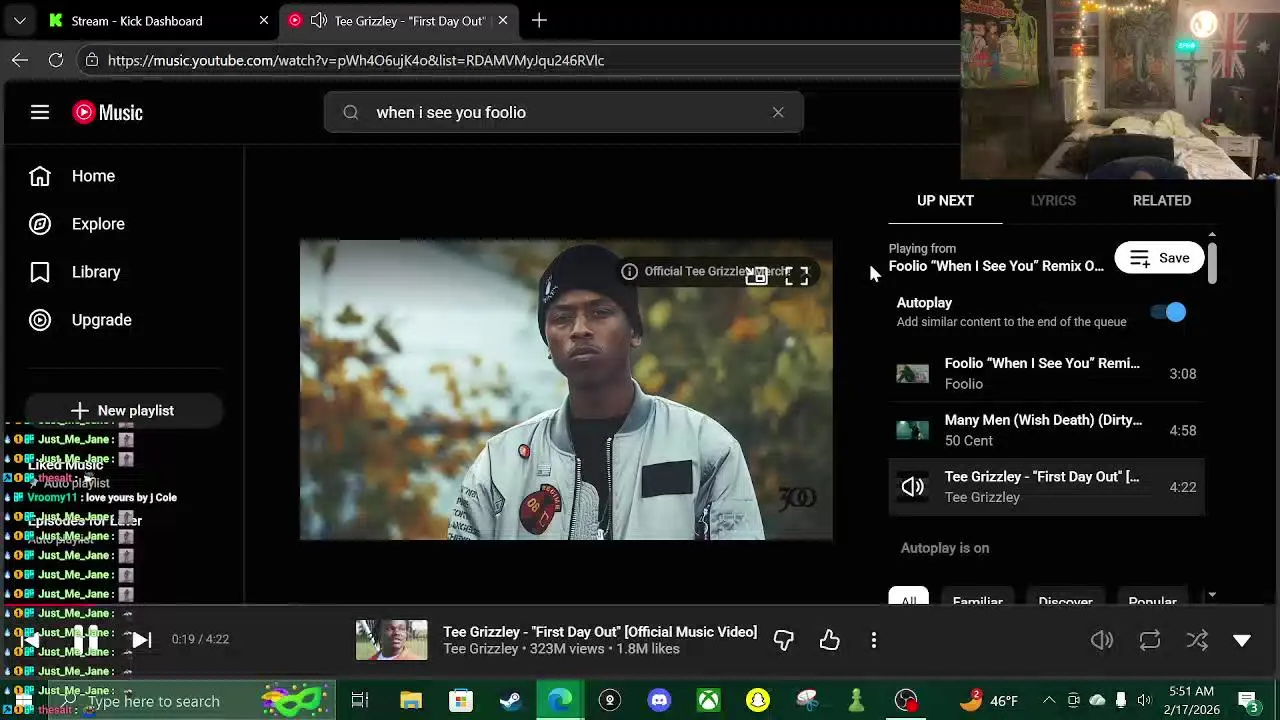Click the volume icon in the player bar

pos(1102,640)
